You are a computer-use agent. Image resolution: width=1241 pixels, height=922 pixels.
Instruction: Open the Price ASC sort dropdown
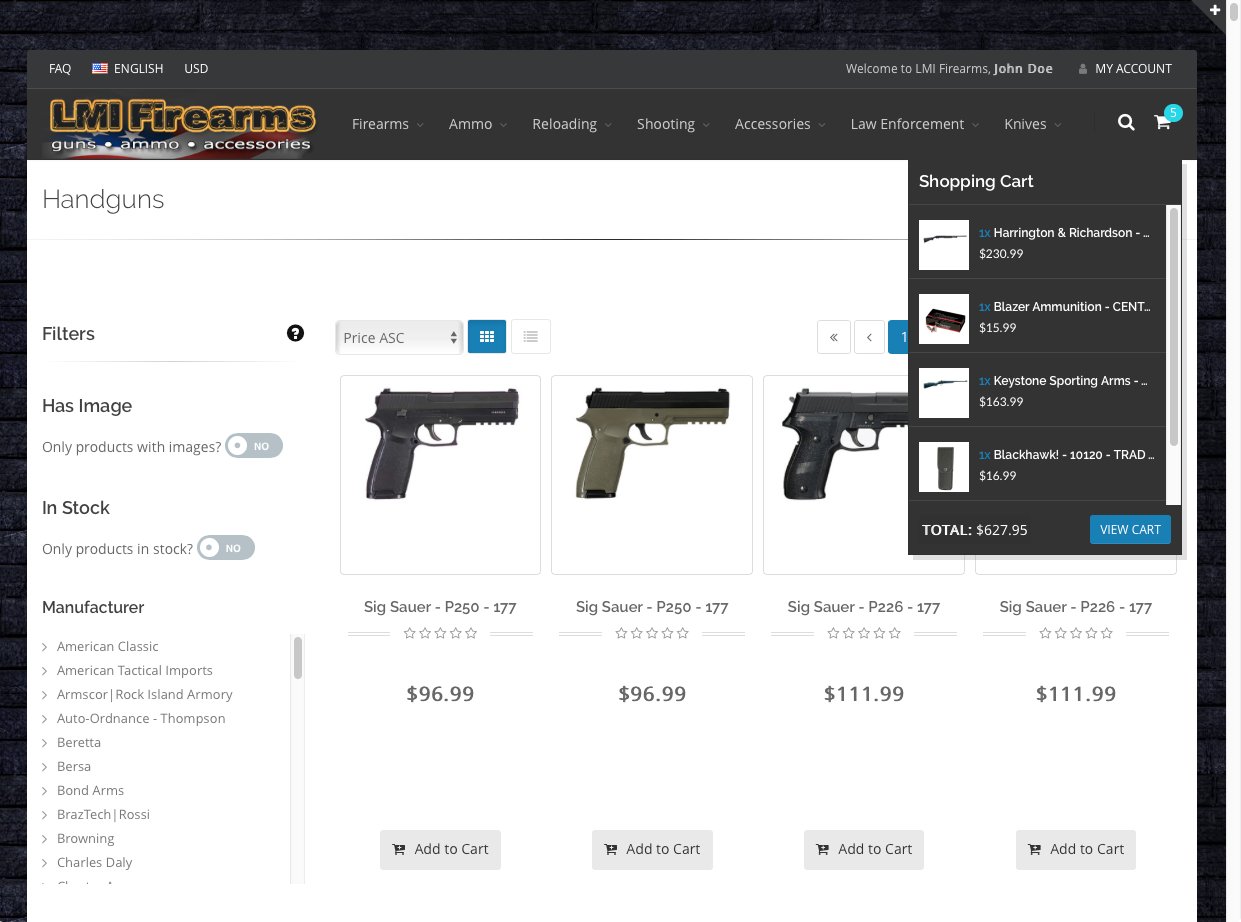399,338
